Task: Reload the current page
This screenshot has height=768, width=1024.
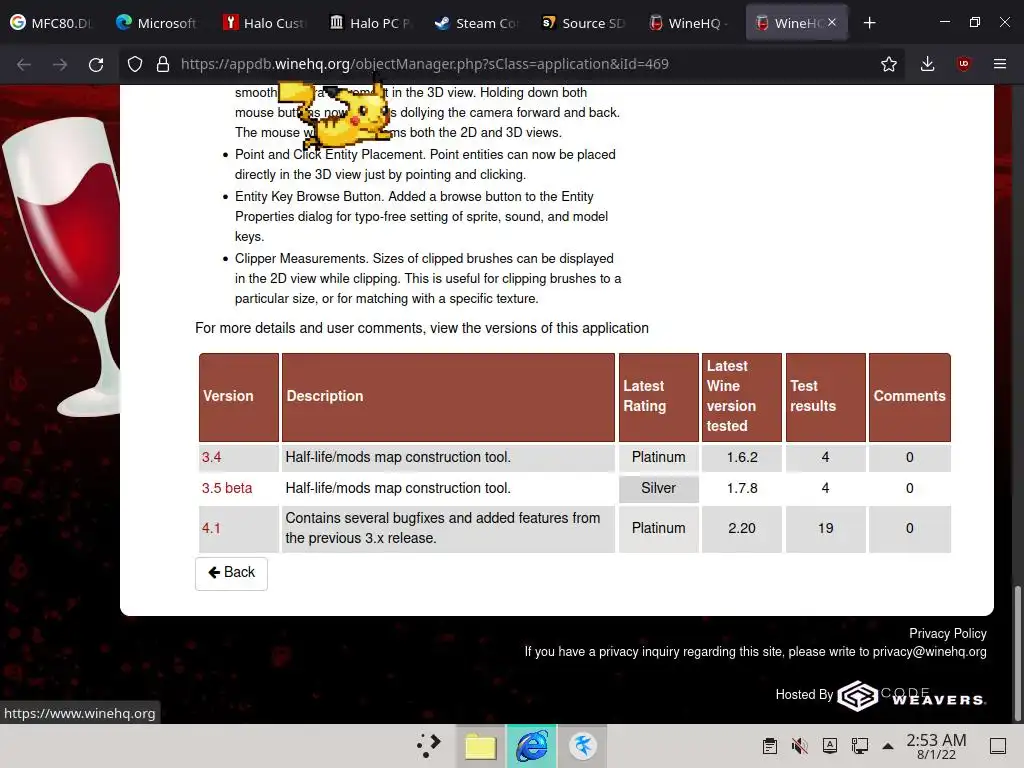Action: coord(96,64)
